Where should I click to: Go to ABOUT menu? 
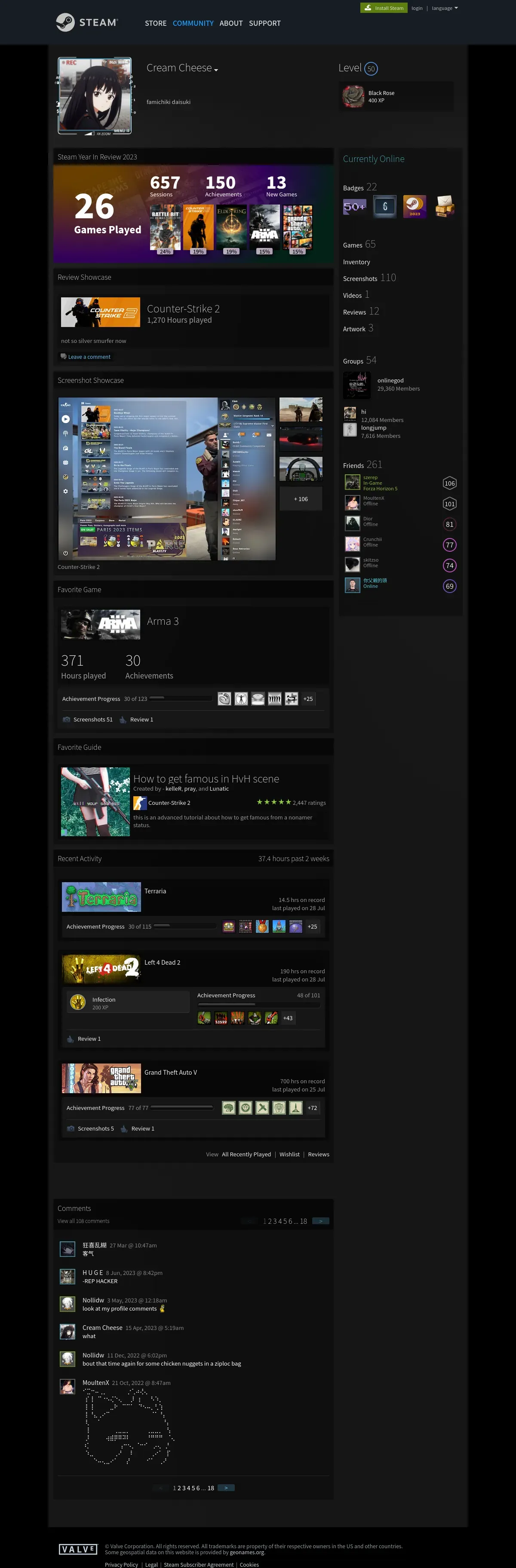pyautogui.click(x=231, y=23)
